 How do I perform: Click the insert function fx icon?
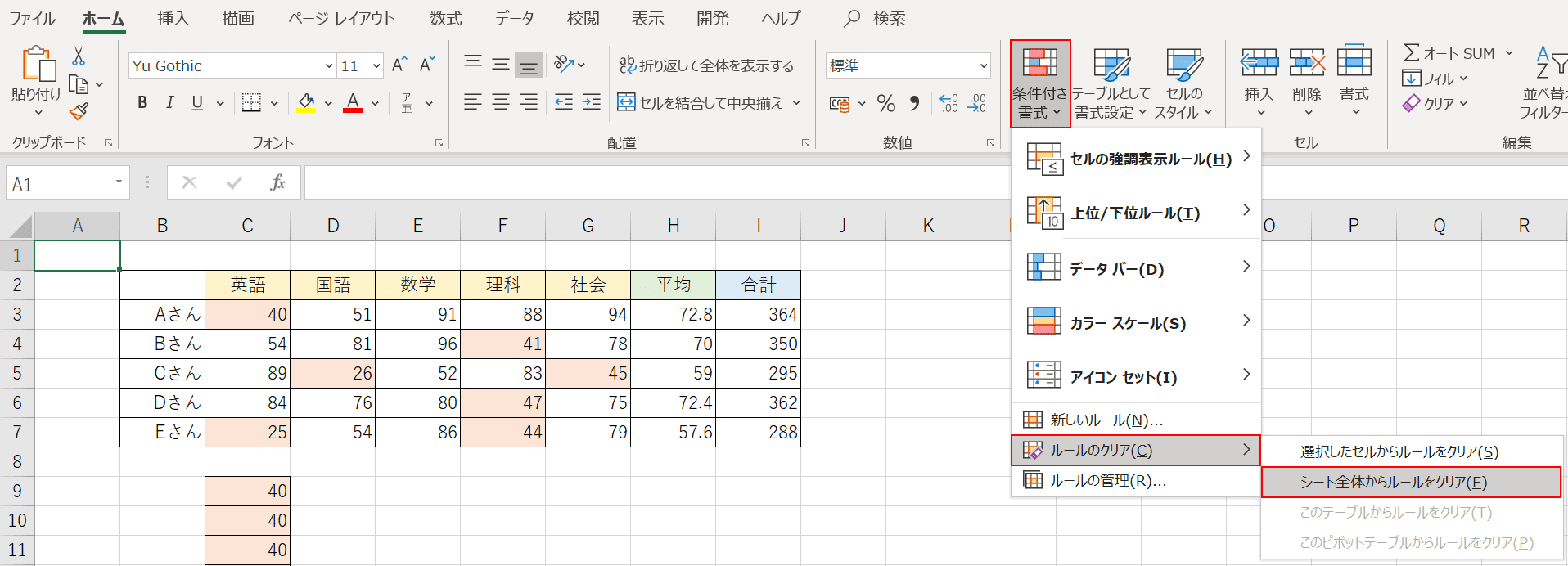pos(277,182)
